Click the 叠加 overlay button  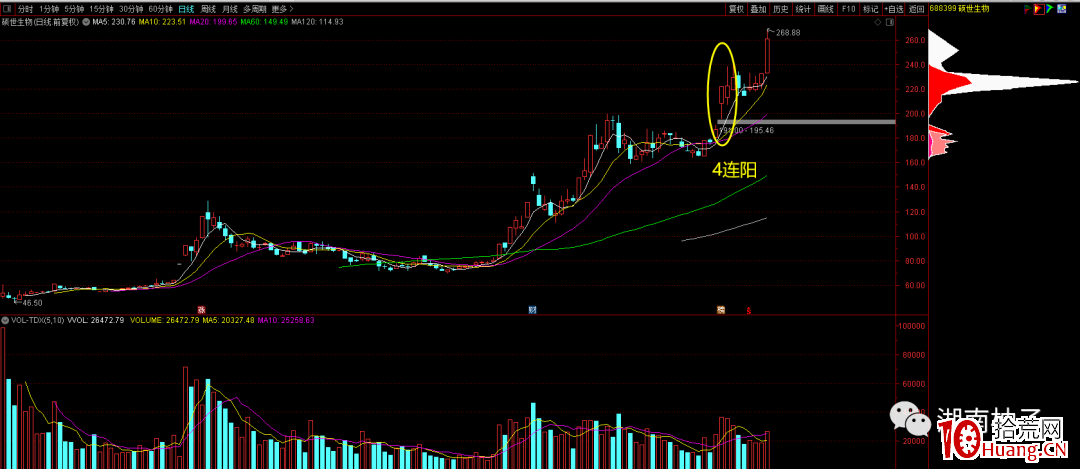758,9
